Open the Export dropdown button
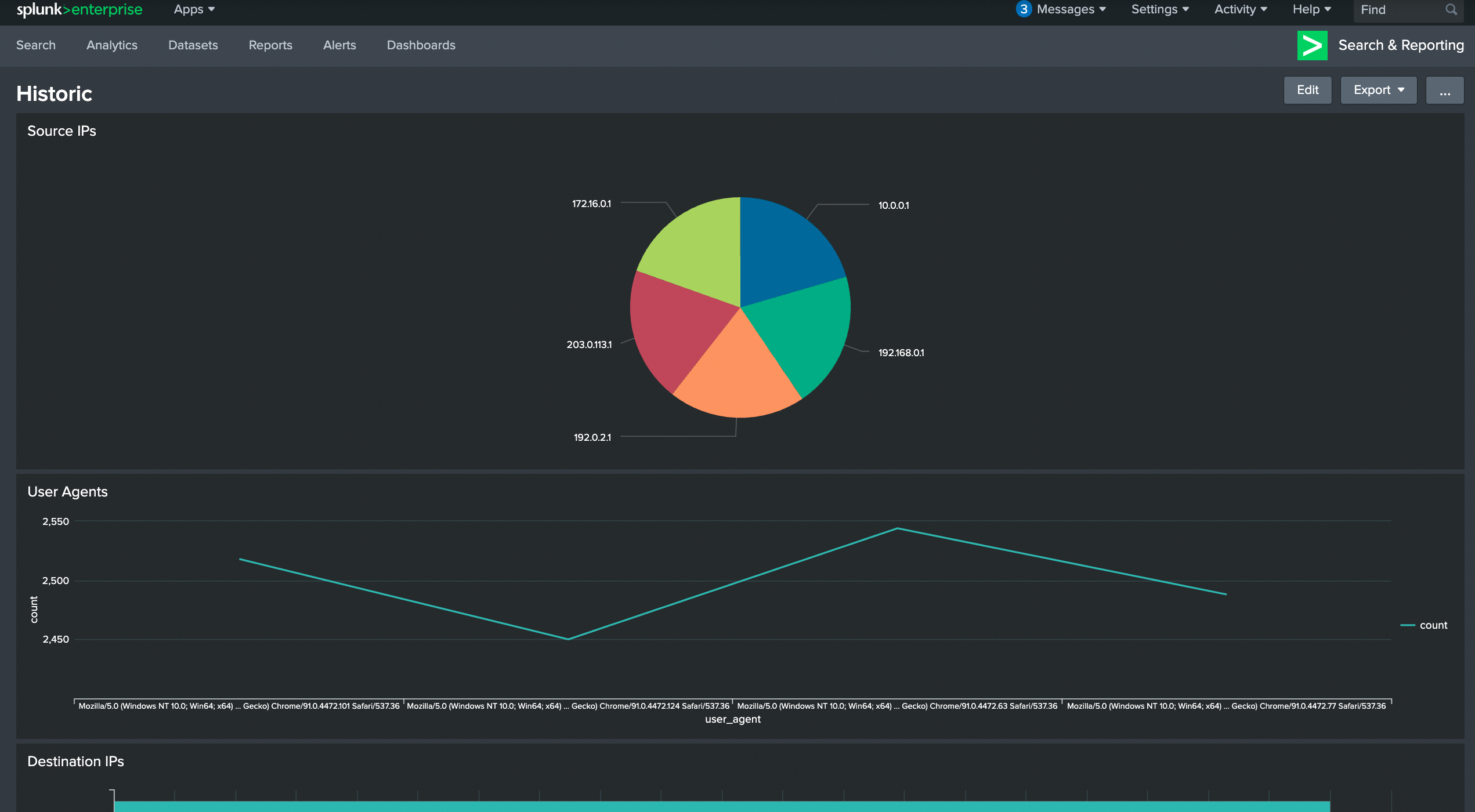Viewport: 1475px width, 812px height. point(1379,90)
